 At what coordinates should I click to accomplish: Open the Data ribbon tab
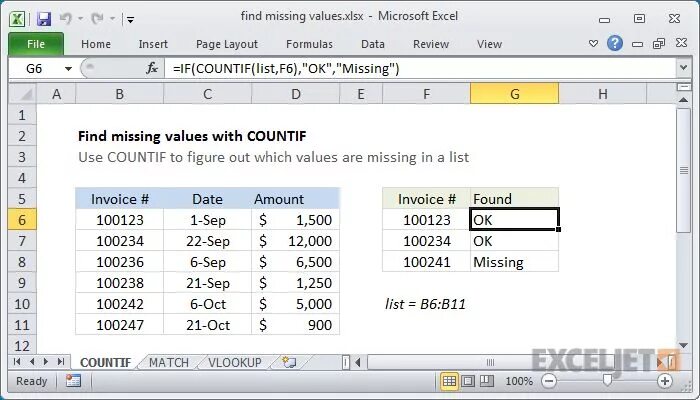coord(373,44)
